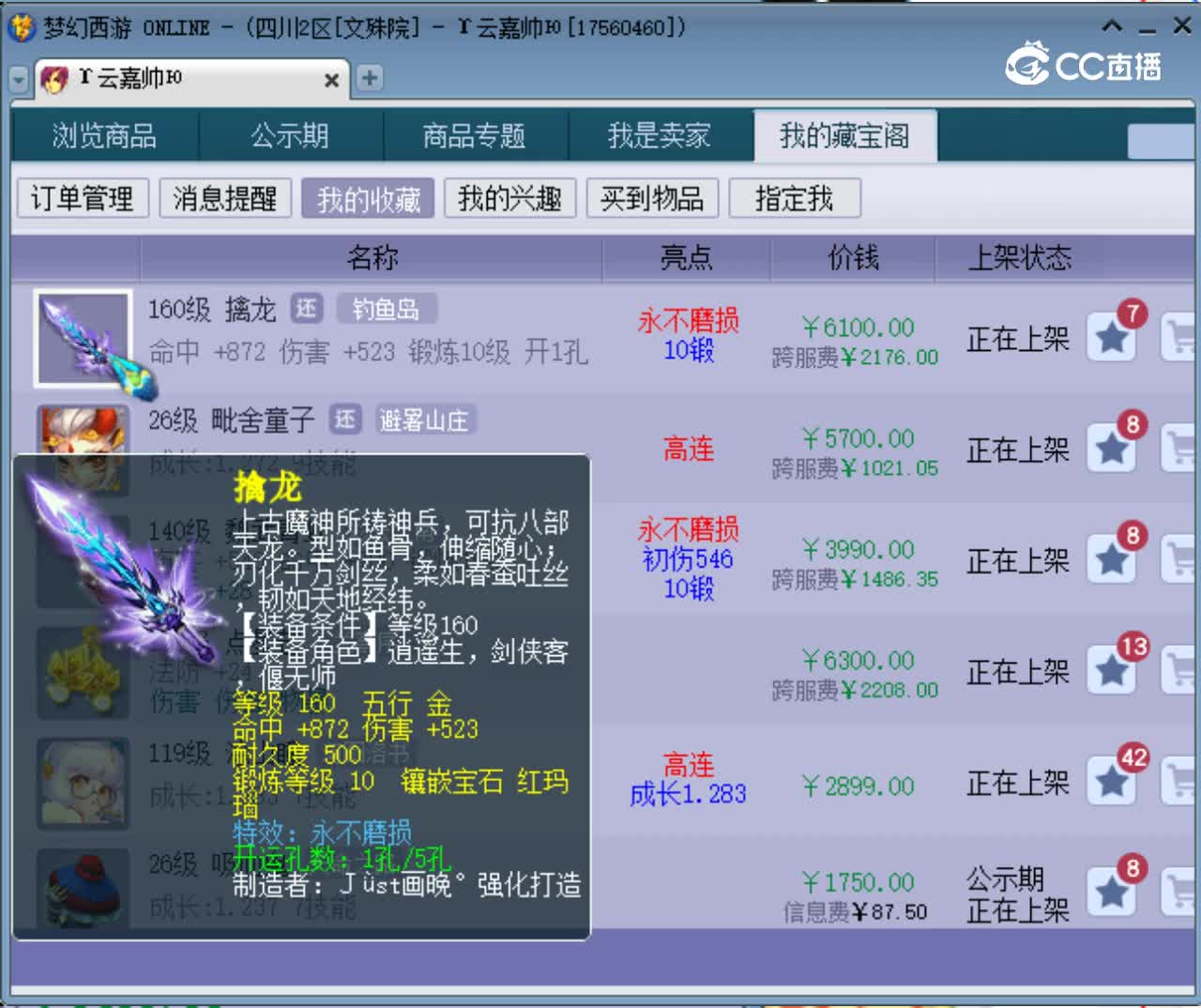The height and width of the screenshot is (1008, 1201).
Task: Click the 上架状态 column header
Action: tap(1020, 257)
